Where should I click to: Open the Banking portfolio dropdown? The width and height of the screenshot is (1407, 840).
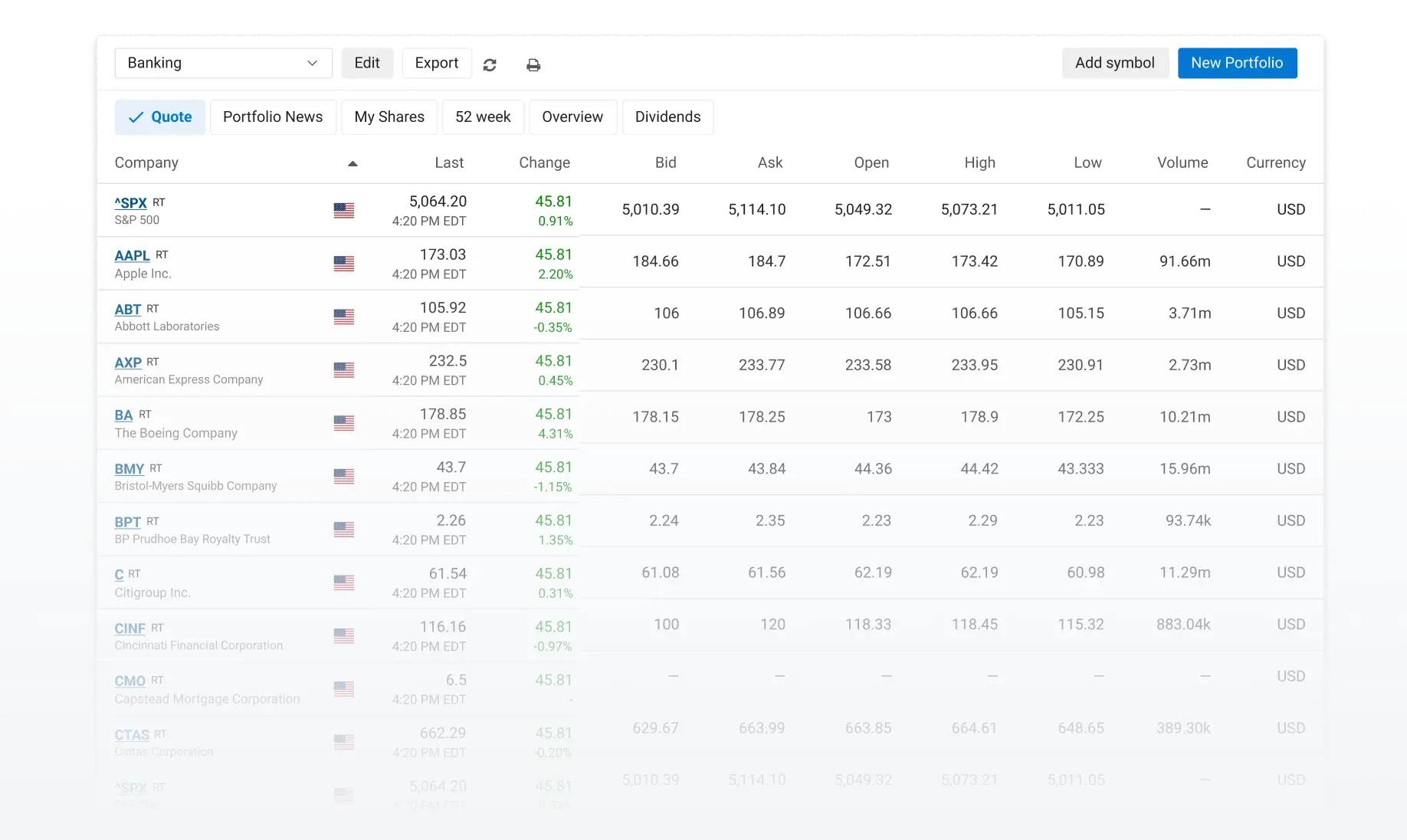[223, 63]
